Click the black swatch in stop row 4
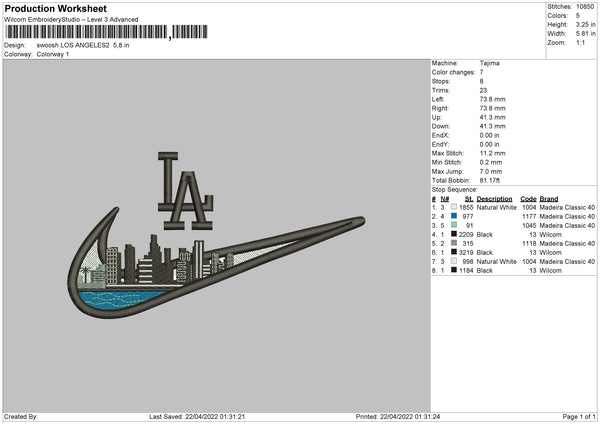 454,234
